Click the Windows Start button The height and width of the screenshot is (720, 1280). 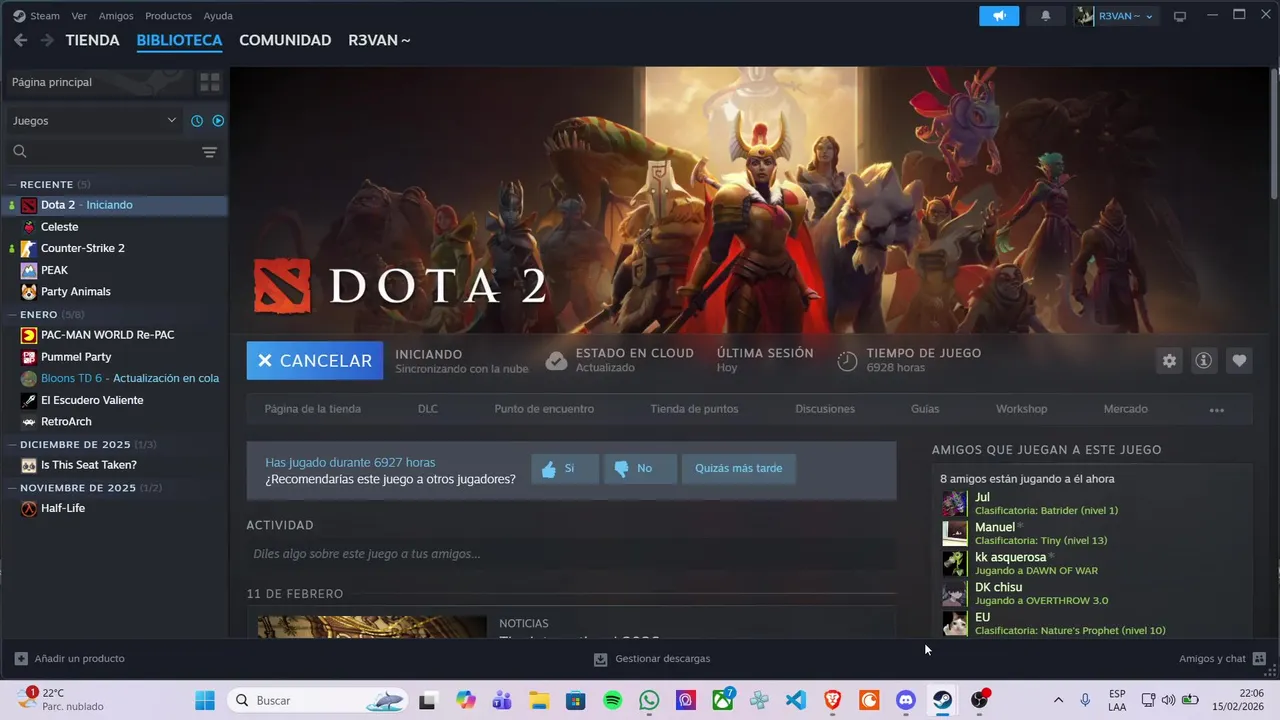(205, 701)
